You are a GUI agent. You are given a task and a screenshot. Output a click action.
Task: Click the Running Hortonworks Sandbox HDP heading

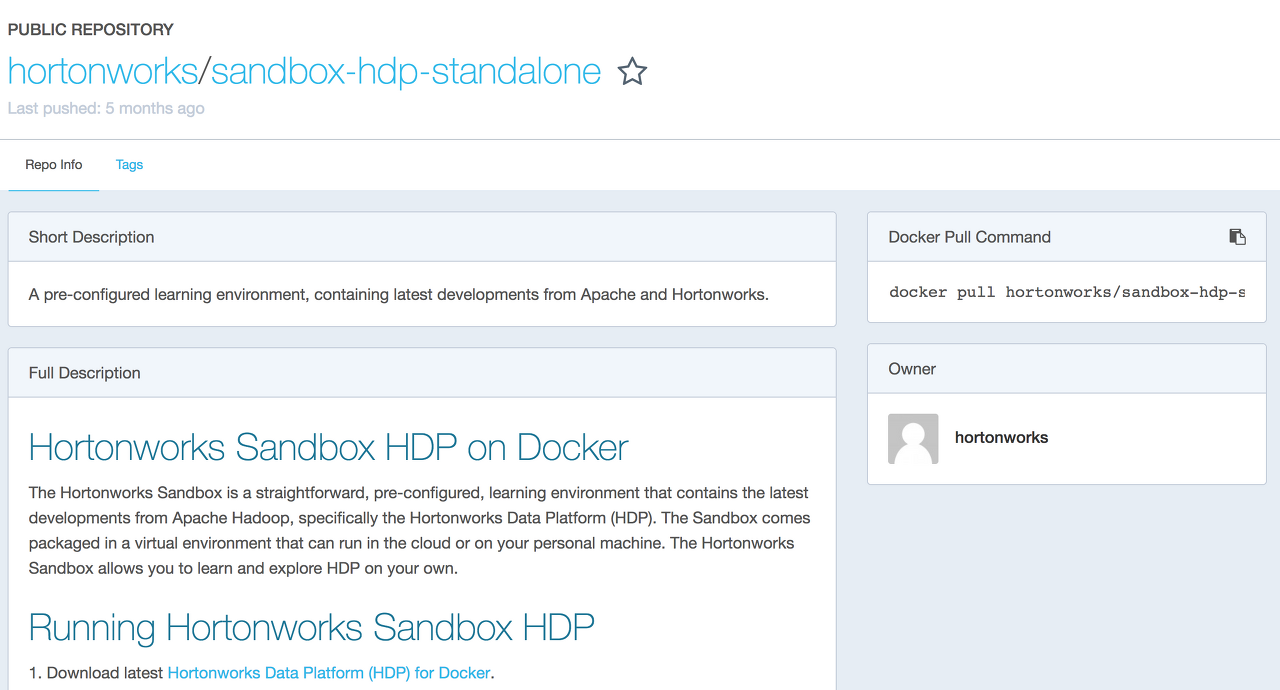[x=311, y=627]
